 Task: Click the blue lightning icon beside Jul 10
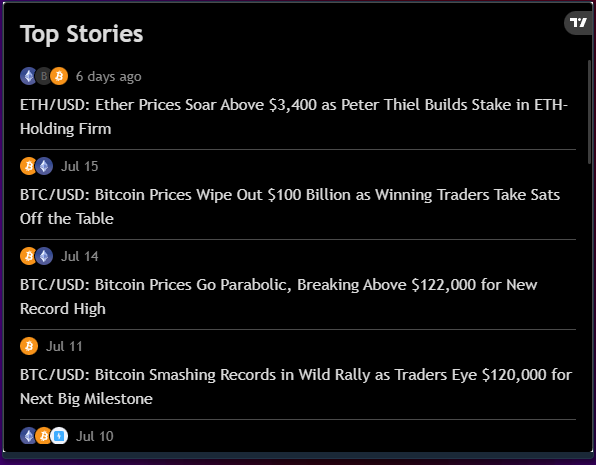59,436
